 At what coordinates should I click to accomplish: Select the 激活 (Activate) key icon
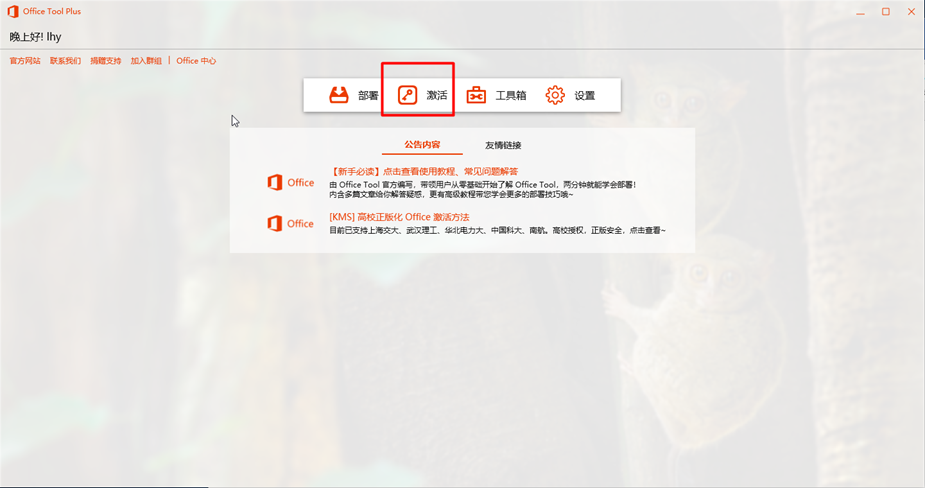tap(407, 95)
